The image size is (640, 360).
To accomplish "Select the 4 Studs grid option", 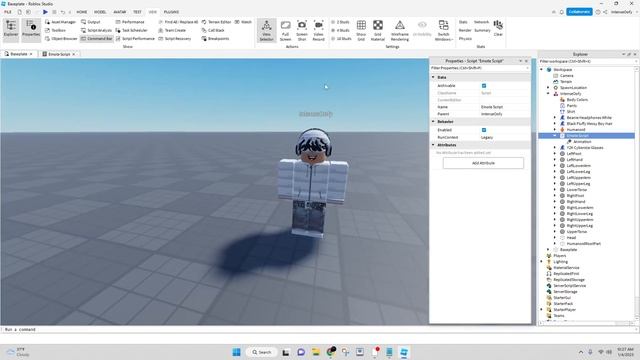I will click(340, 30).
